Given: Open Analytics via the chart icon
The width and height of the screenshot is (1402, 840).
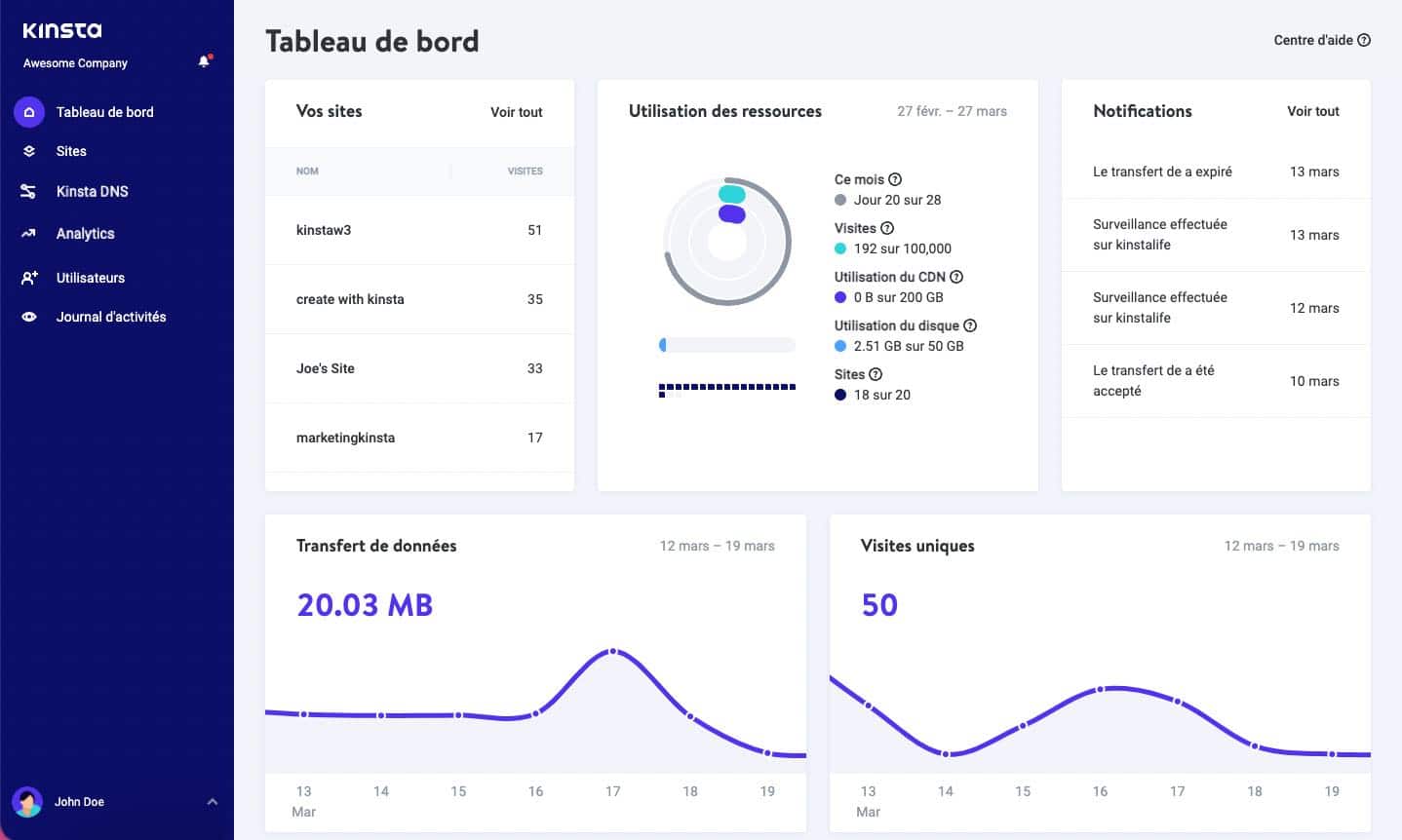Looking at the screenshot, I should coord(29,233).
